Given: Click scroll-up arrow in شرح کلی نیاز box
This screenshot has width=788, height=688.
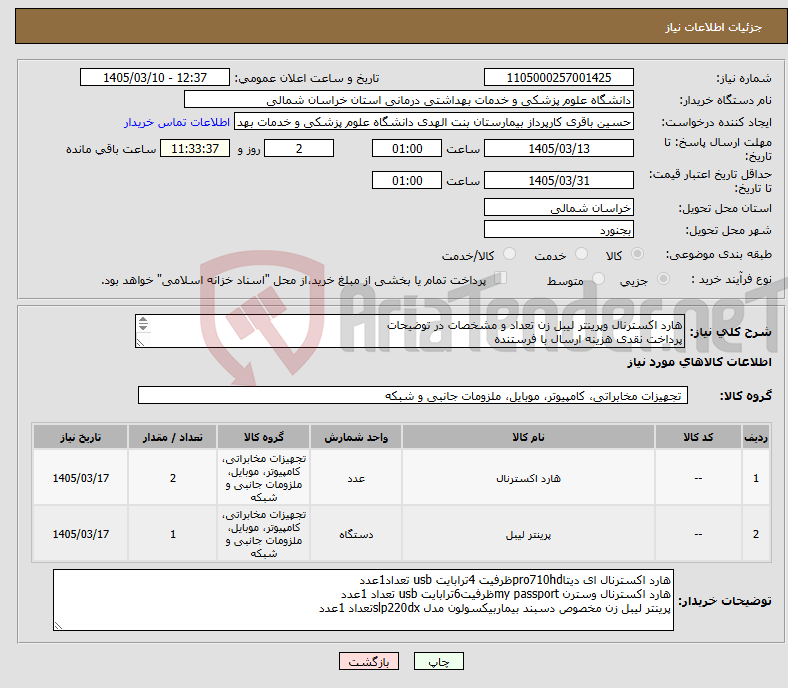Looking at the screenshot, I should 143,320.
